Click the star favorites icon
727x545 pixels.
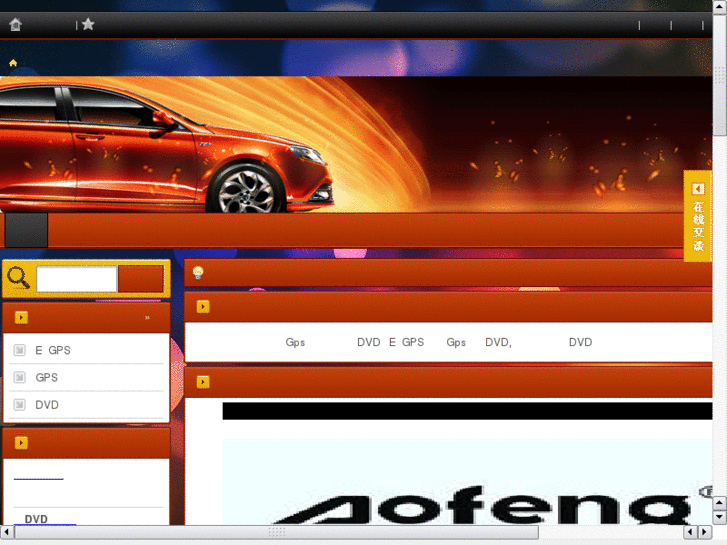pos(88,24)
